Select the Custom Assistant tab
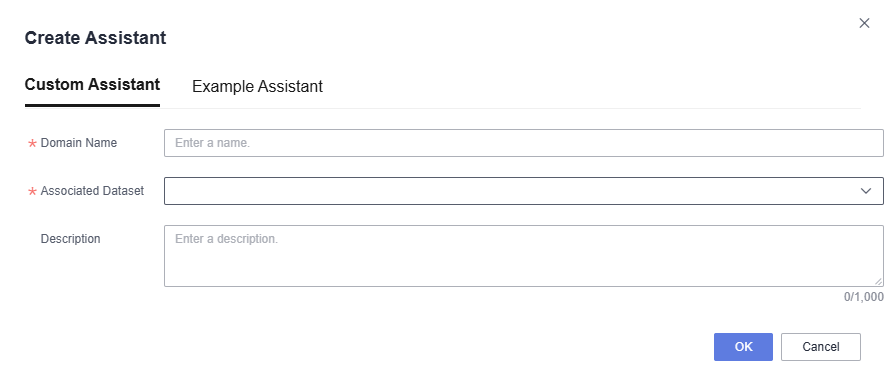Viewport: 884px width, 382px height. click(92, 85)
